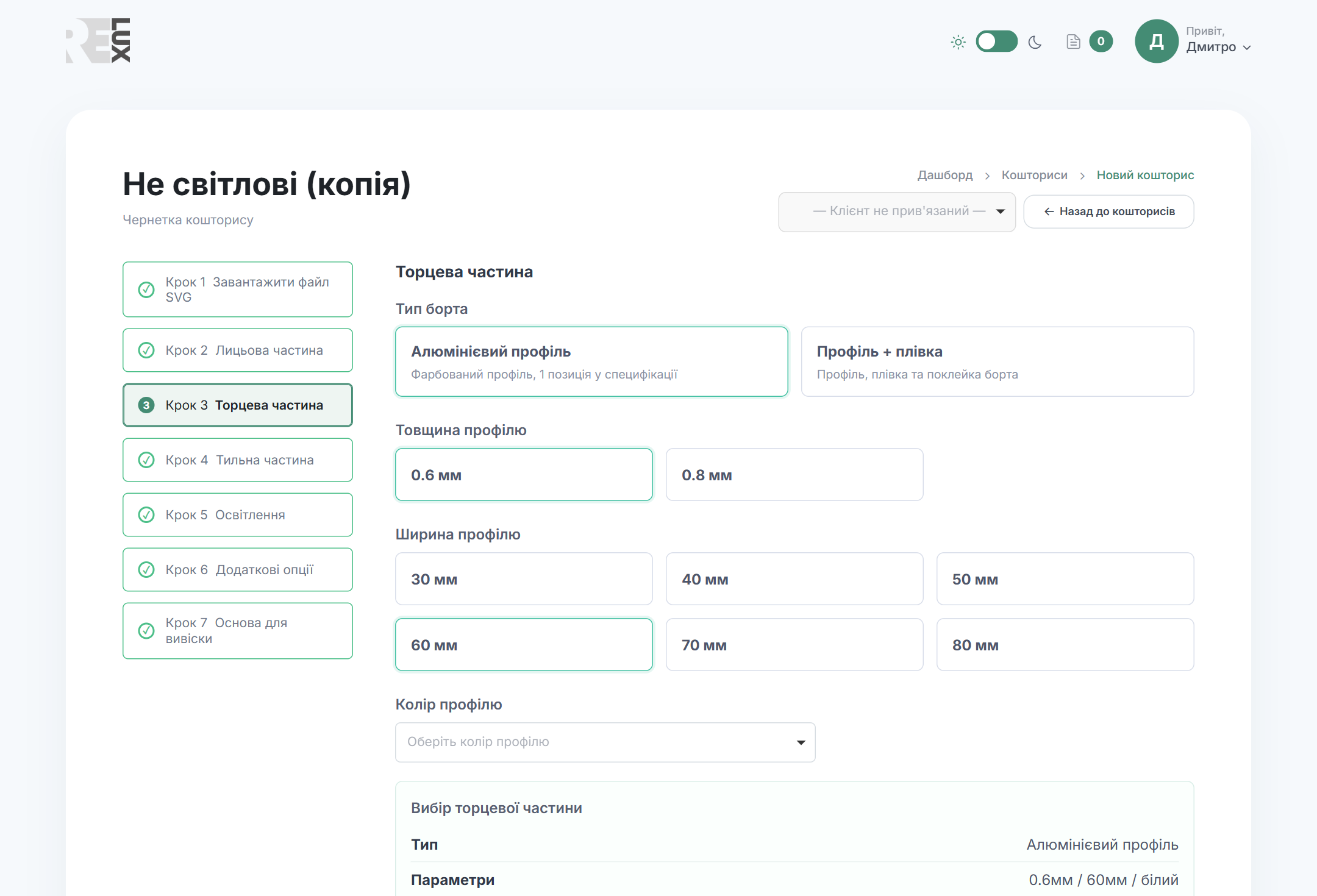Open Крок 6 Додаткові опції step

[238, 570]
